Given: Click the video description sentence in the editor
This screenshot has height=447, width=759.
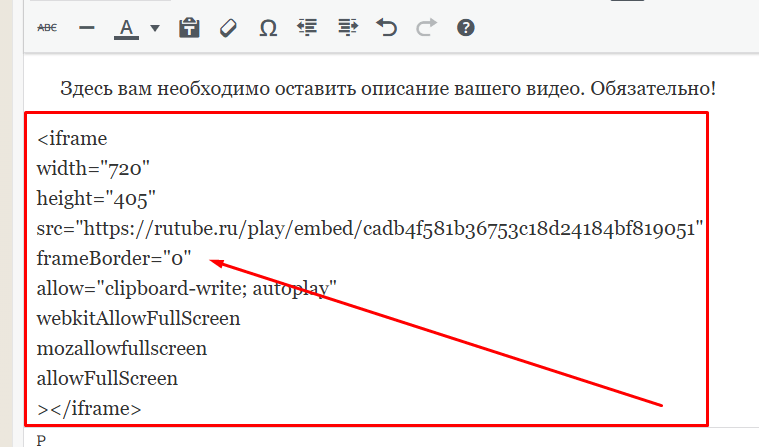Looking at the screenshot, I should [388, 89].
